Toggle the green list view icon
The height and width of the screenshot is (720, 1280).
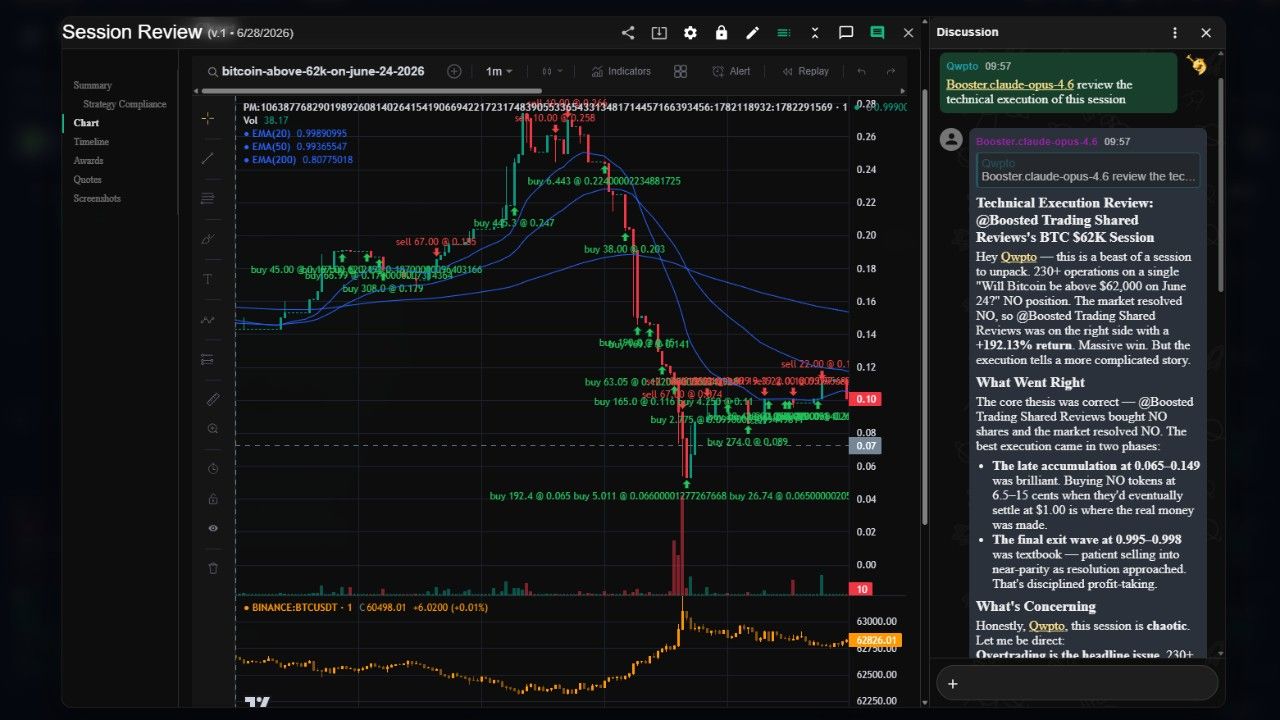[x=784, y=33]
